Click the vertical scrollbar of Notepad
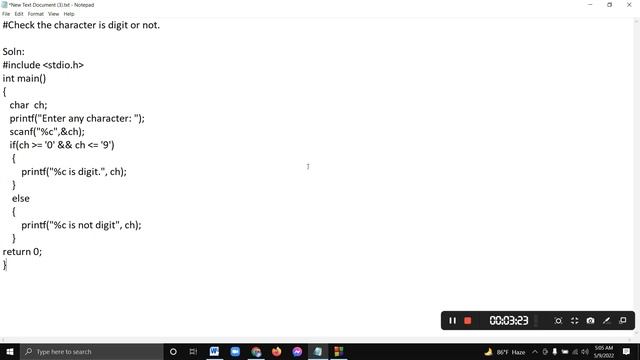Viewport: 640px width, 360px height. pos(637,177)
